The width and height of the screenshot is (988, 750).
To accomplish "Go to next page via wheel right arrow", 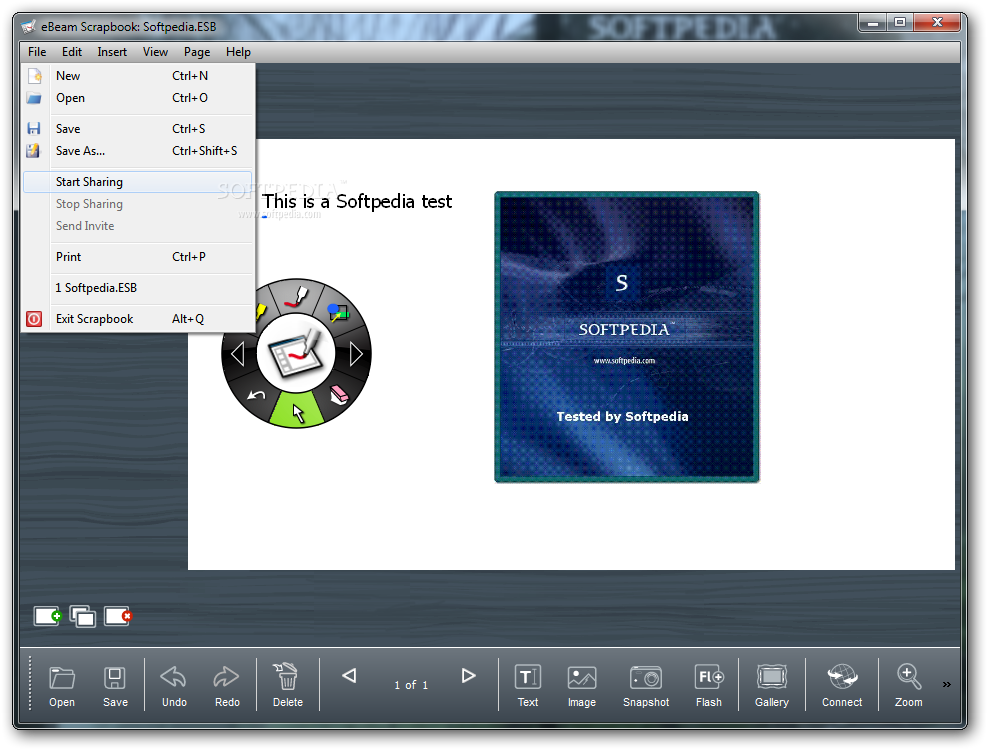I will click(x=356, y=354).
